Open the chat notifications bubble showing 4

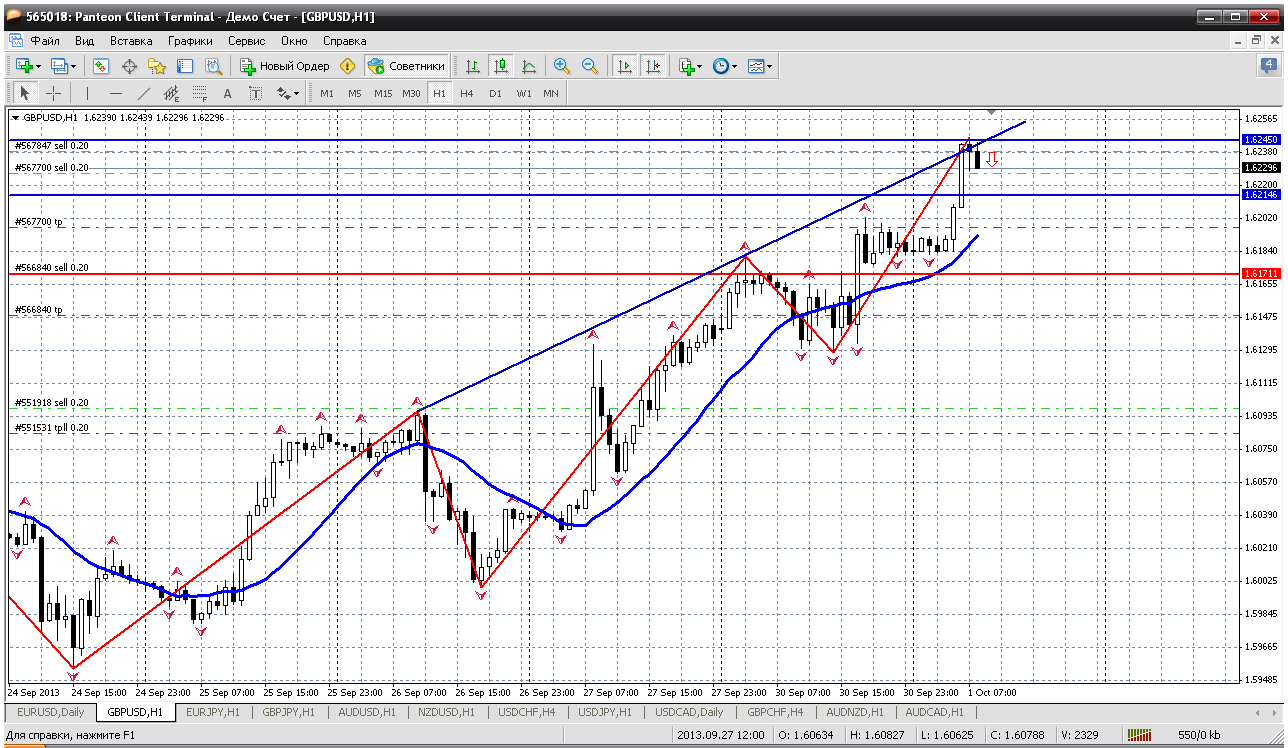click(x=1268, y=66)
